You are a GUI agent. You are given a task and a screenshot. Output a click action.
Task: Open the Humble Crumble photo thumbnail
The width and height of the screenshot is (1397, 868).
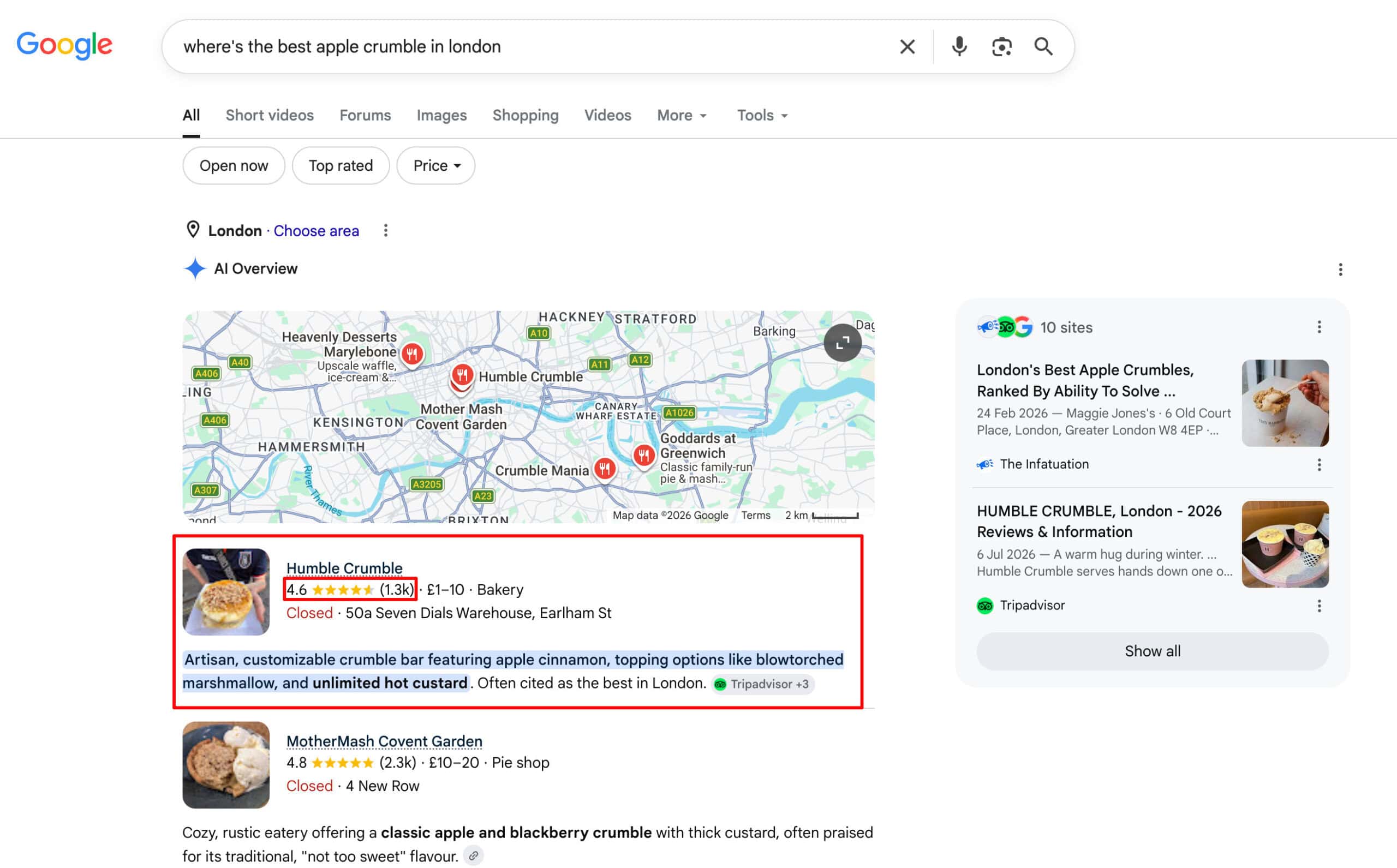(x=226, y=592)
